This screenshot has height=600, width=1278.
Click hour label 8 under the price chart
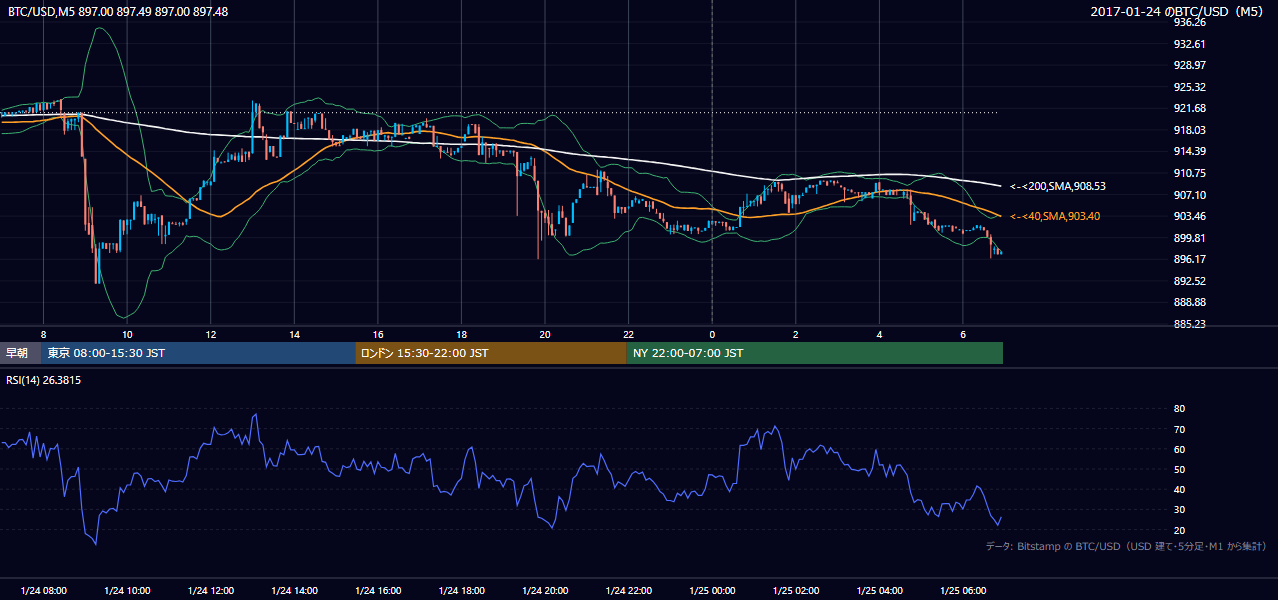pos(43,334)
